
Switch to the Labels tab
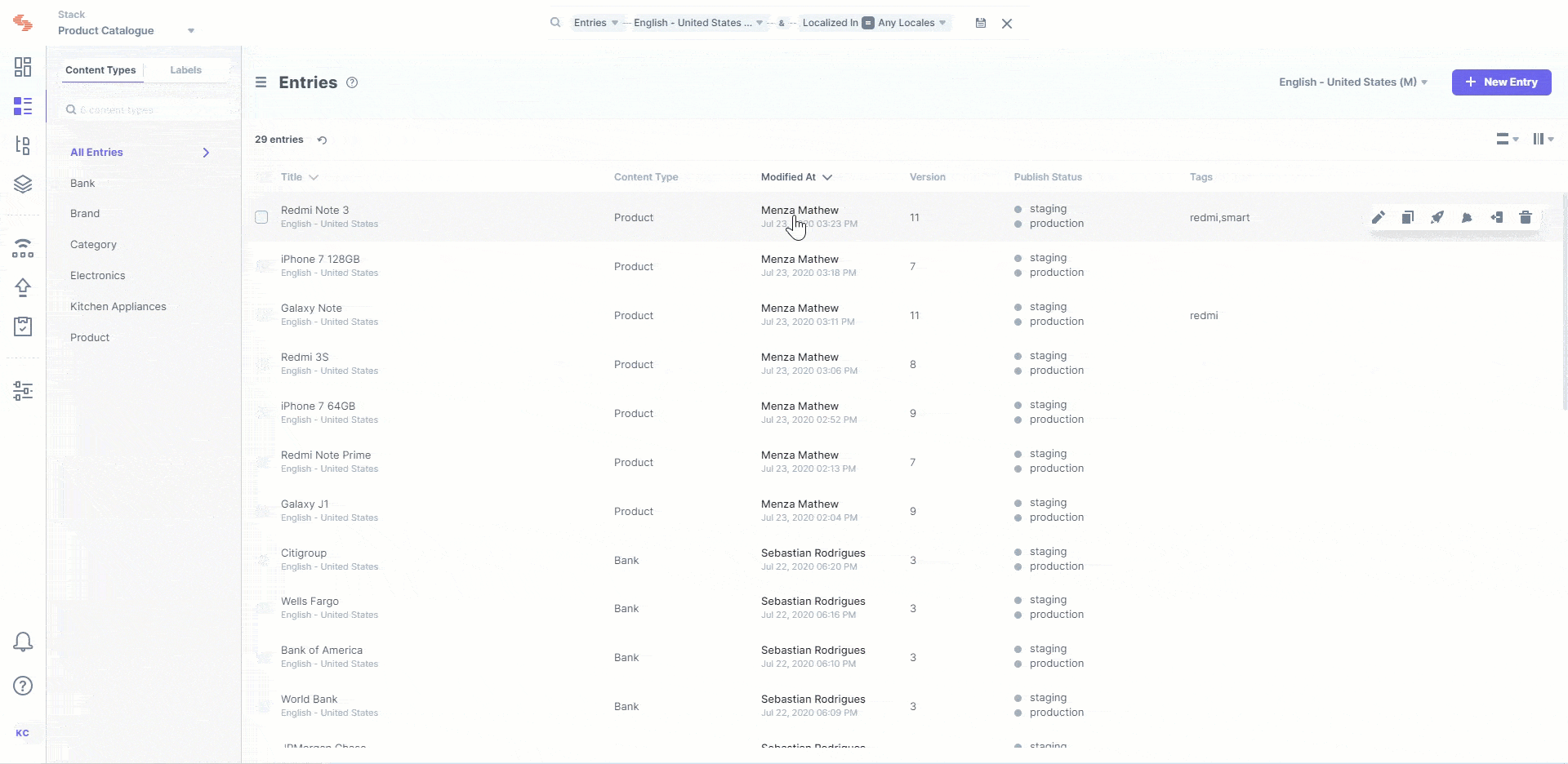(186, 70)
